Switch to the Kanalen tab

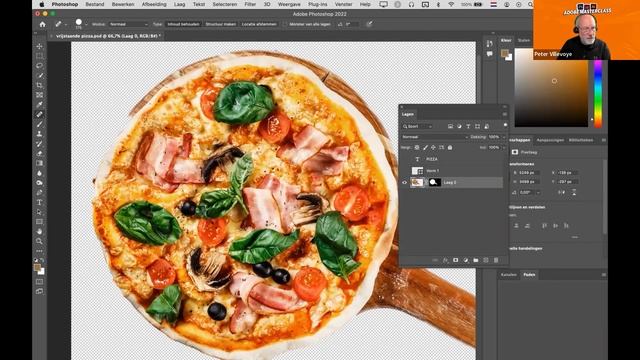509,275
